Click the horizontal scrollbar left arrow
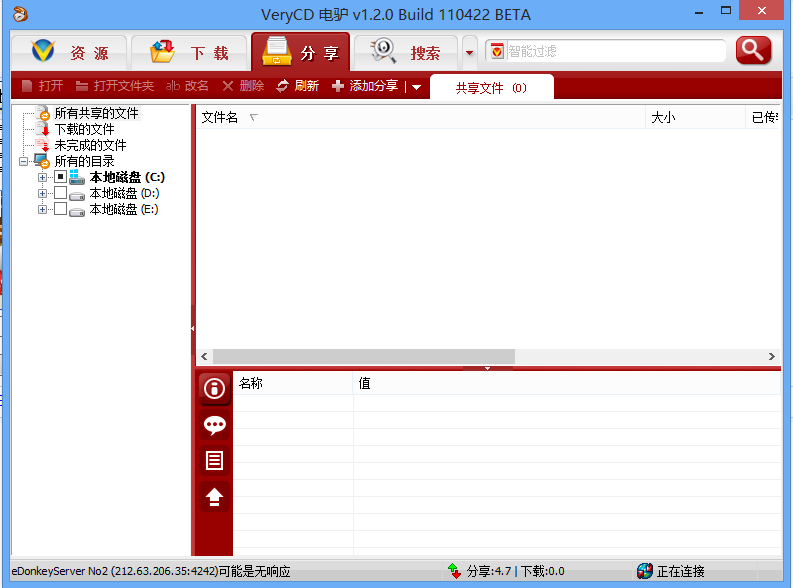 click(x=204, y=356)
